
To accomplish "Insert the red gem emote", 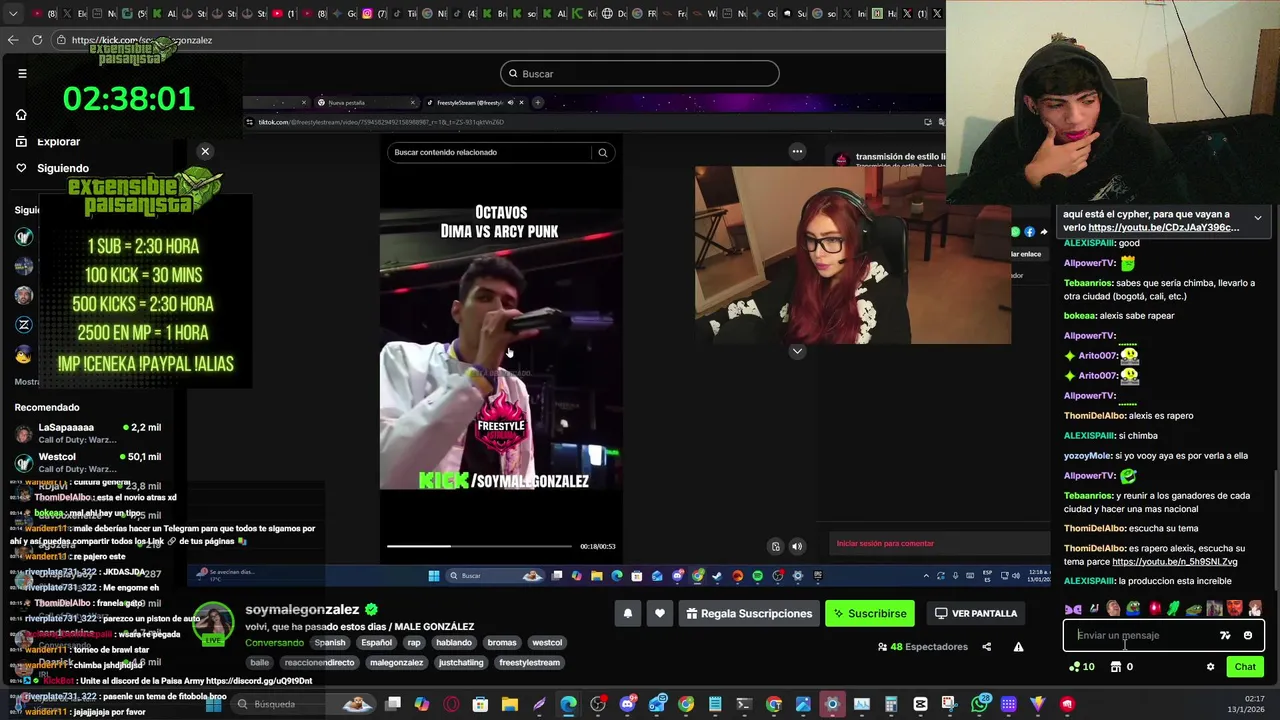I will click(x=1154, y=609).
